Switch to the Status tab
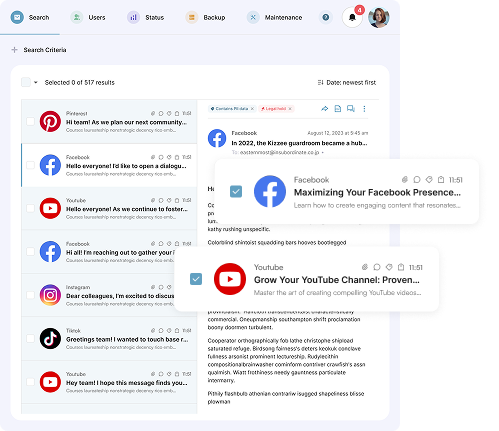The height and width of the screenshot is (431, 499). 145,17
